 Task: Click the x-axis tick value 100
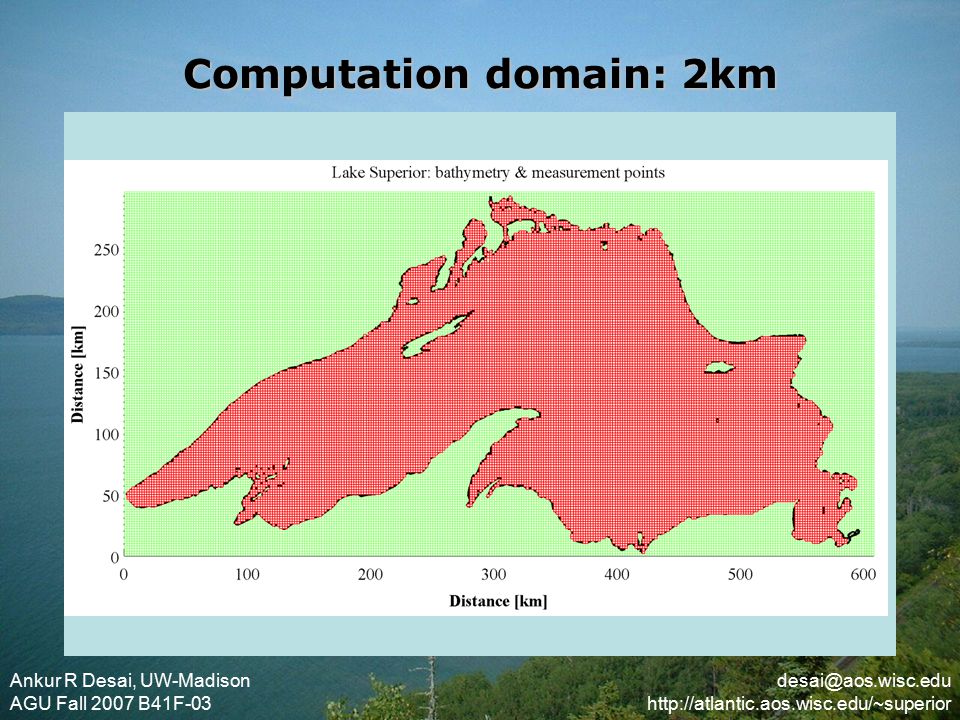pos(247,574)
